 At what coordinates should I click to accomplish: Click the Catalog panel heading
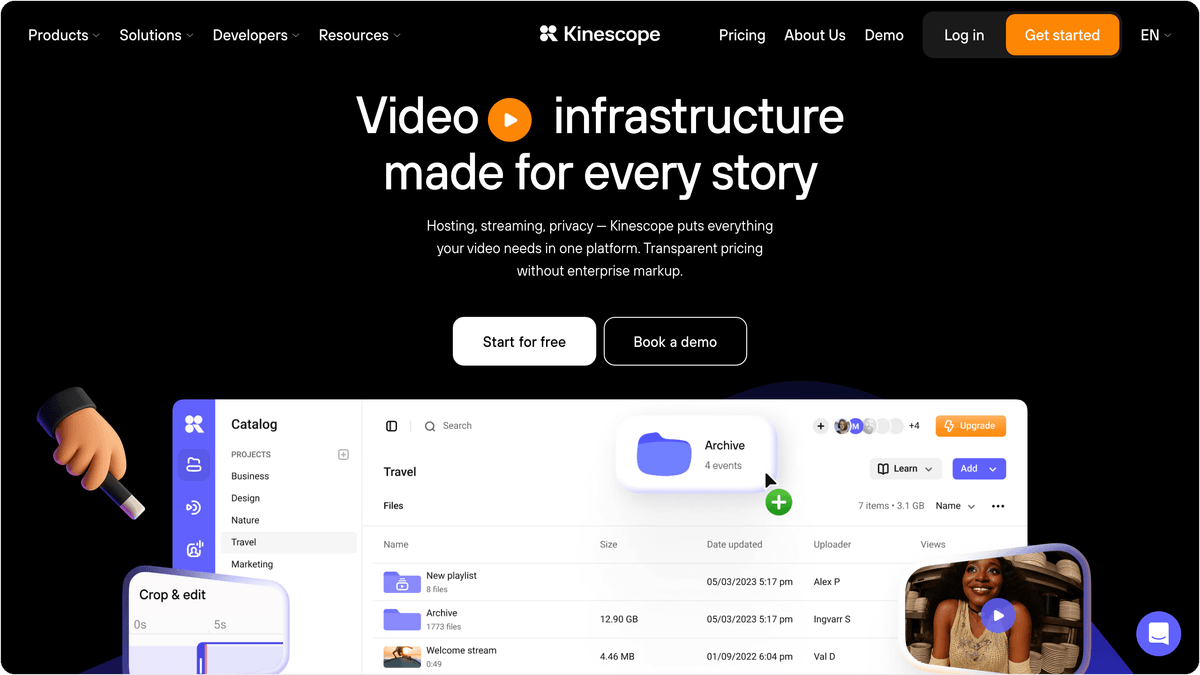click(254, 424)
